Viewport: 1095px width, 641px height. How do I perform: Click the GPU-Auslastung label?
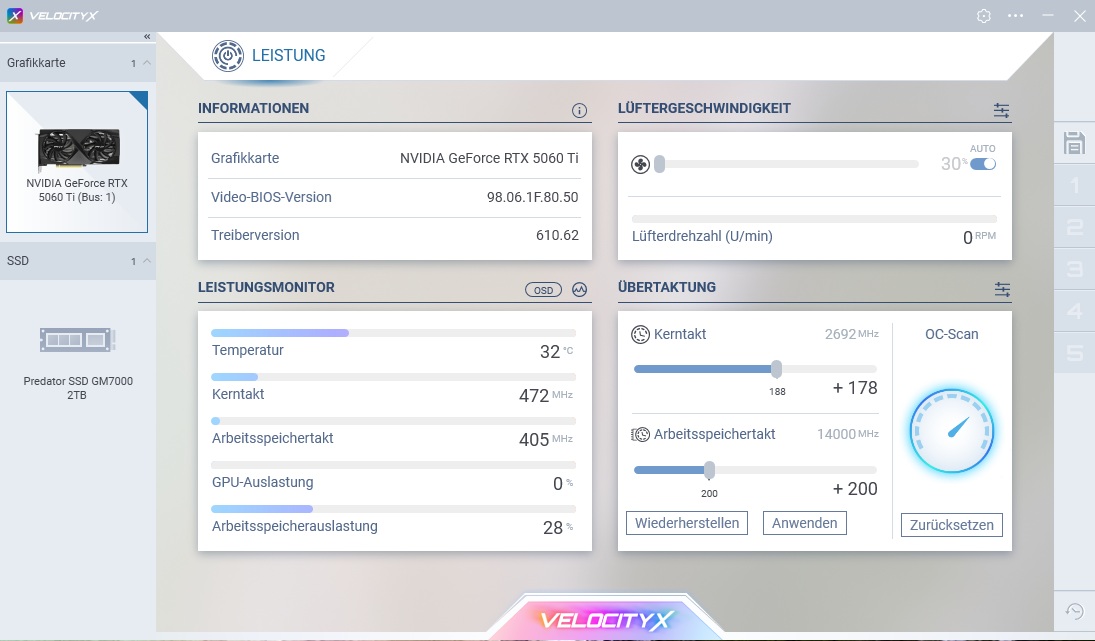pyautogui.click(x=263, y=482)
